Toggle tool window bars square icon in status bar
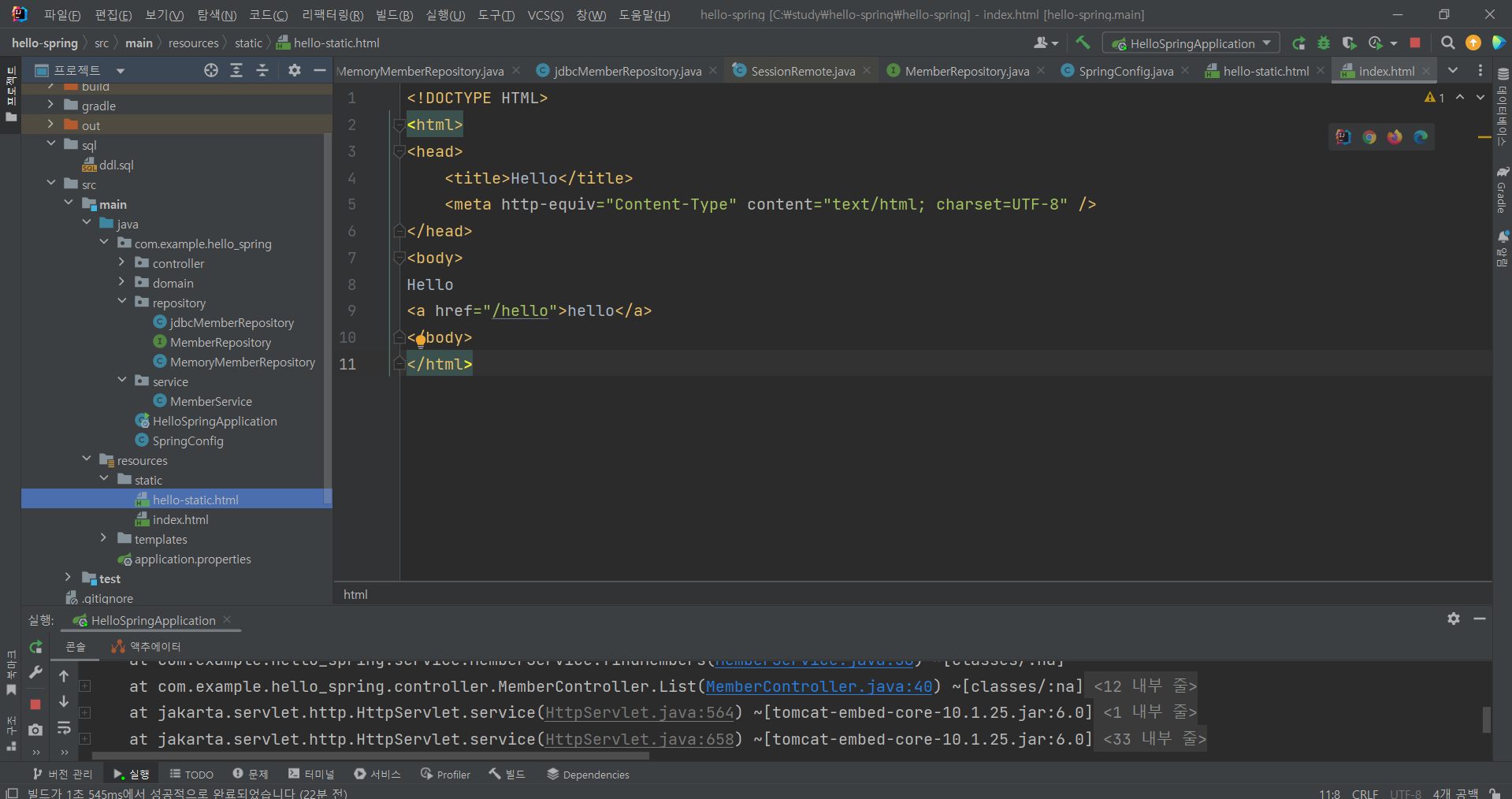 11,793
